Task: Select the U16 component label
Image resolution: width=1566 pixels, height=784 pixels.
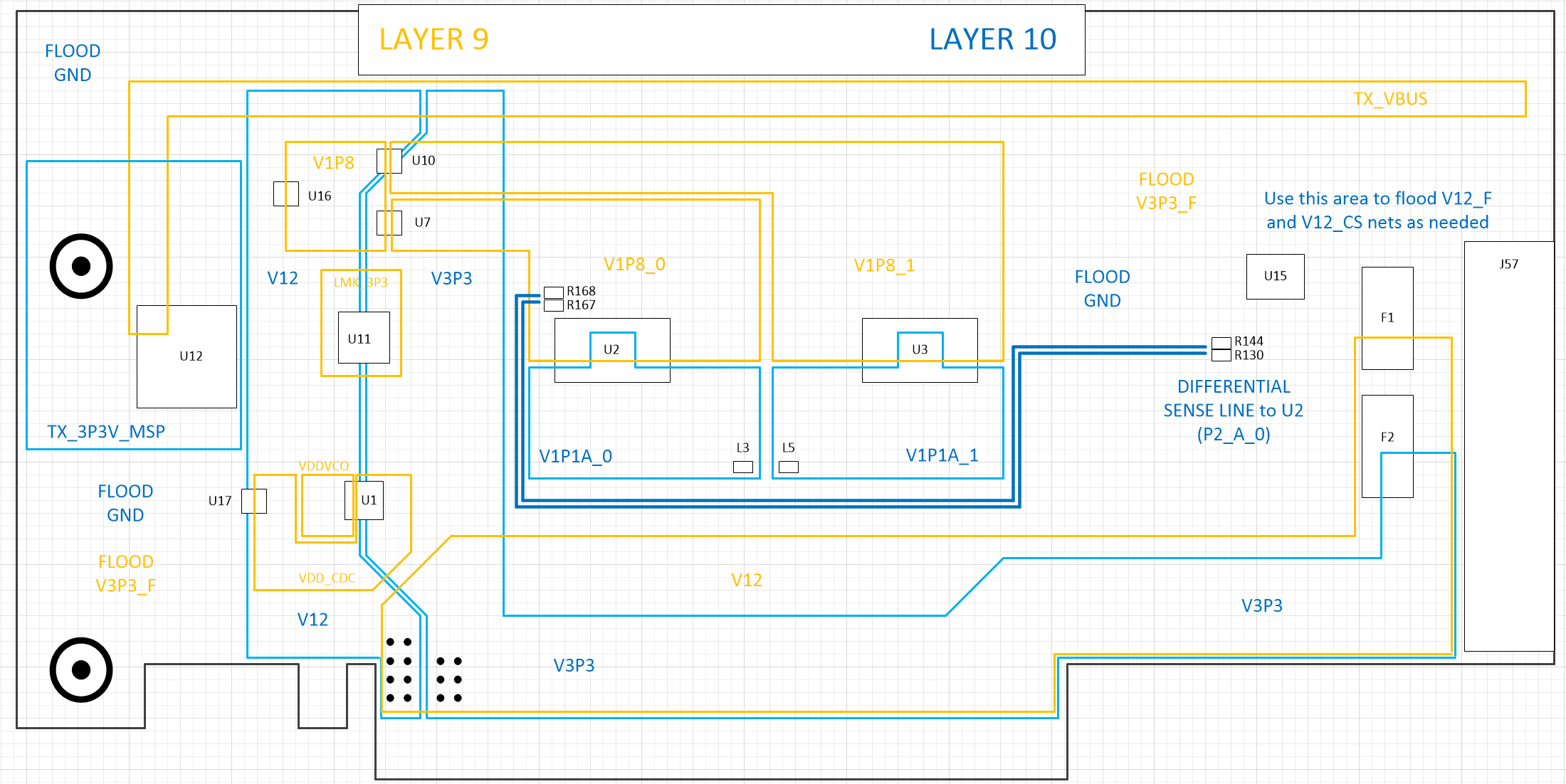Action: pos(320,196)
